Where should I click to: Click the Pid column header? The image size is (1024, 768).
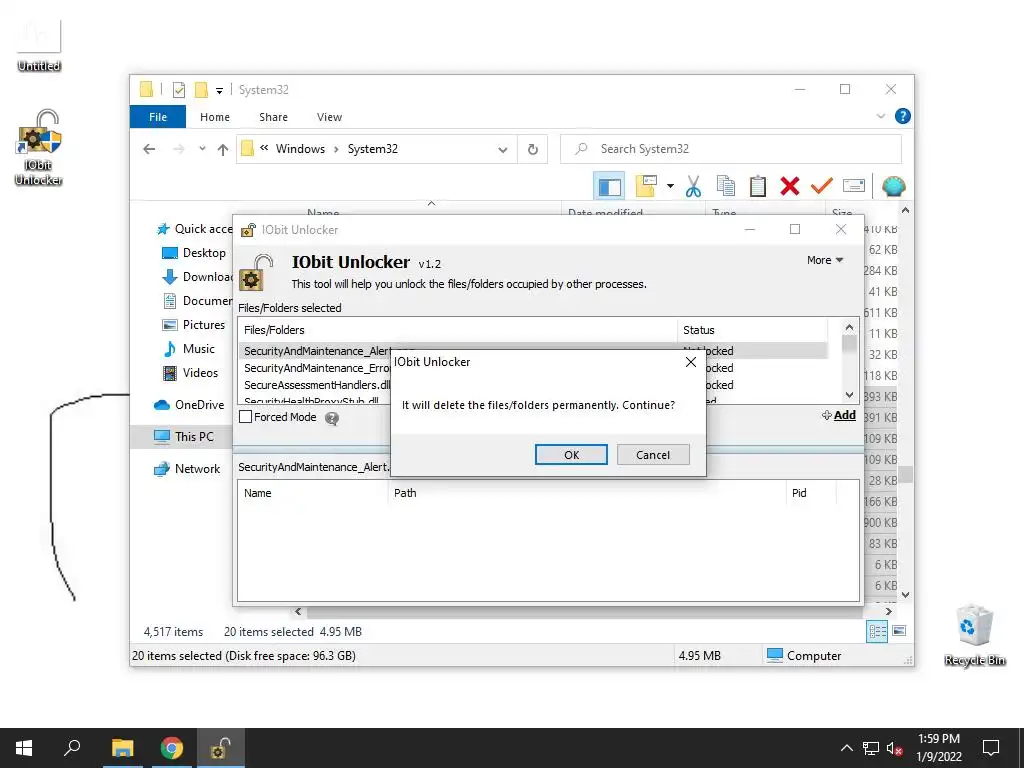coord(810,493)
